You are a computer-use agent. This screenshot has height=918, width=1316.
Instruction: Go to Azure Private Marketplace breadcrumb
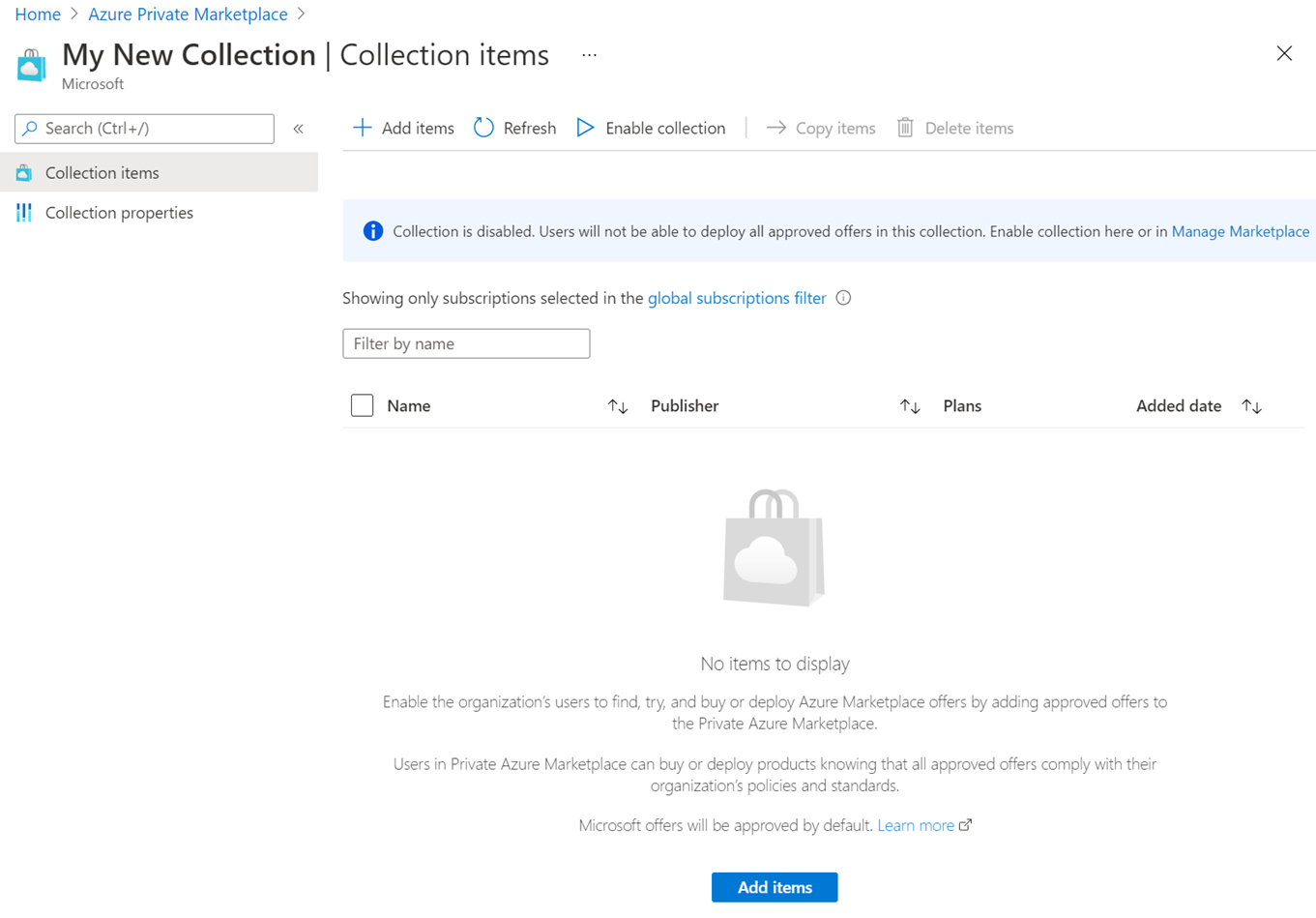[x=188, y=14]
